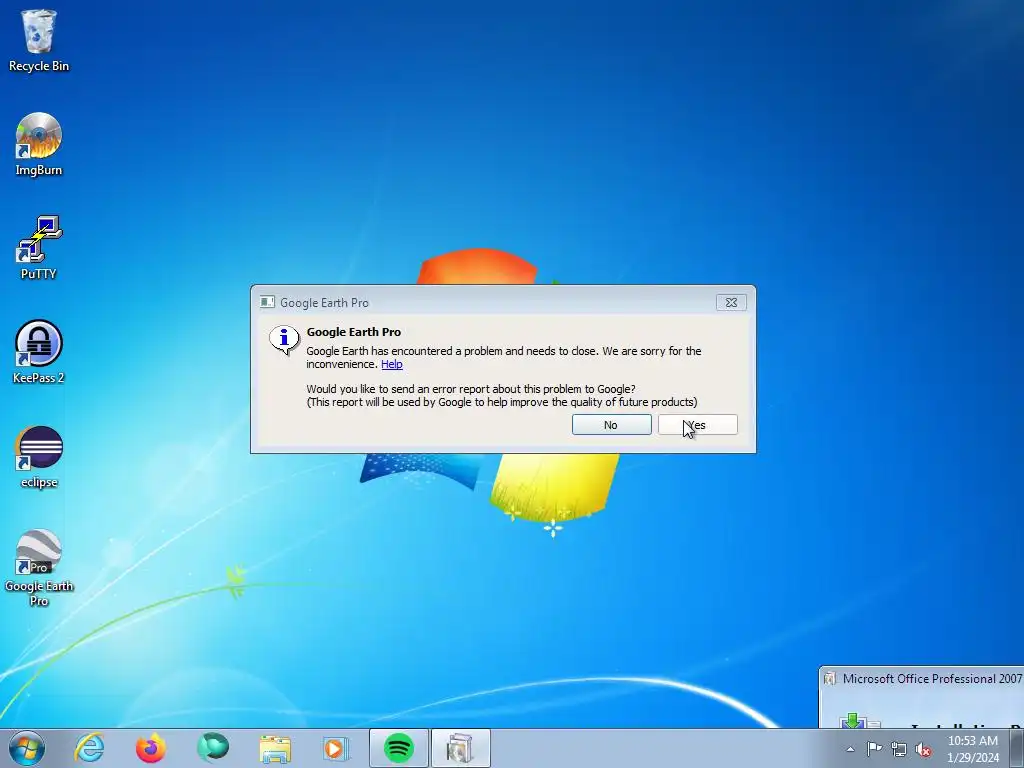The image size is (1024, 768).
Task: Select the ImgBurn desktop shortcut
Action: (39, 144)
